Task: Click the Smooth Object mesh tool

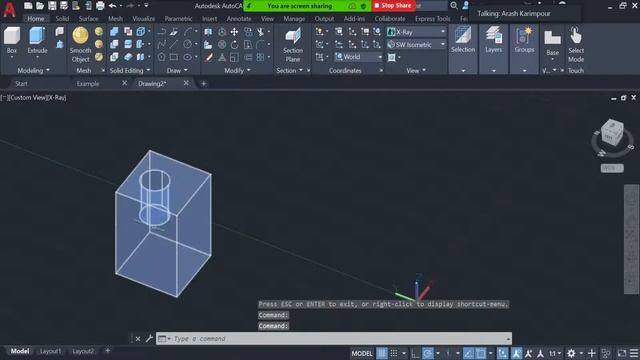Action: point(80,44)
